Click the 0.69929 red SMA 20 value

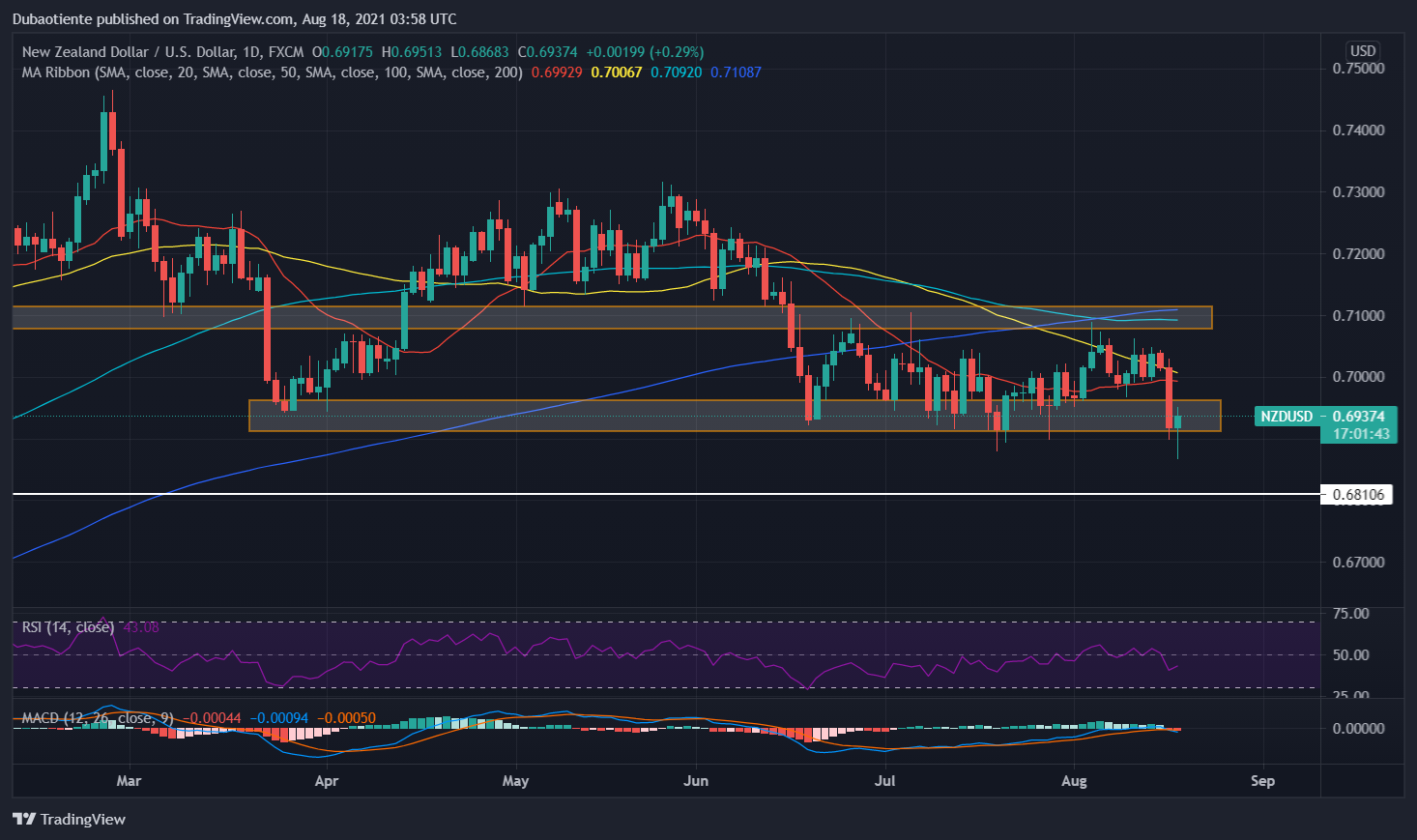[557, 72]
